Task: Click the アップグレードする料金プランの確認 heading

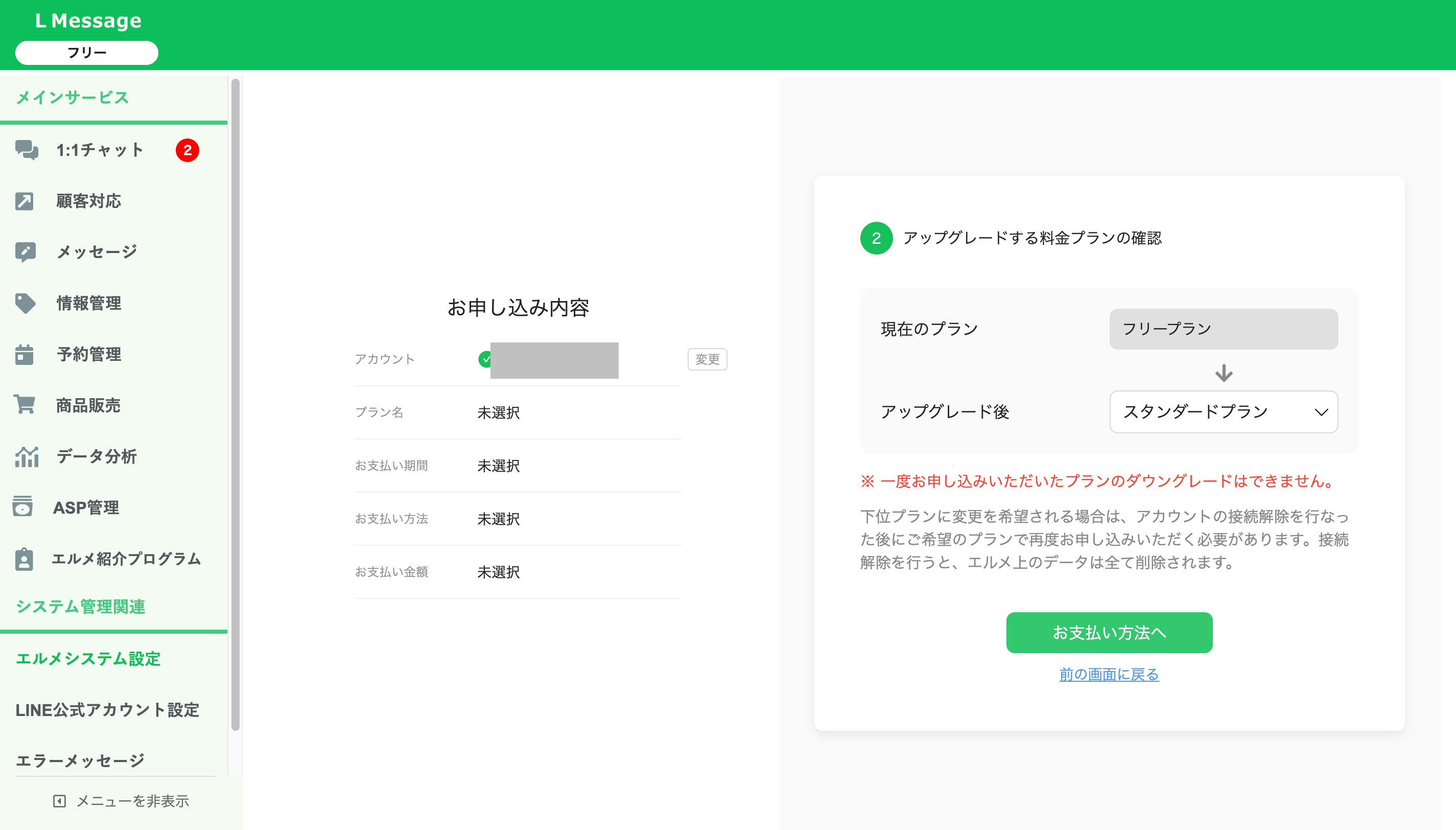Action: [1032, 238]
